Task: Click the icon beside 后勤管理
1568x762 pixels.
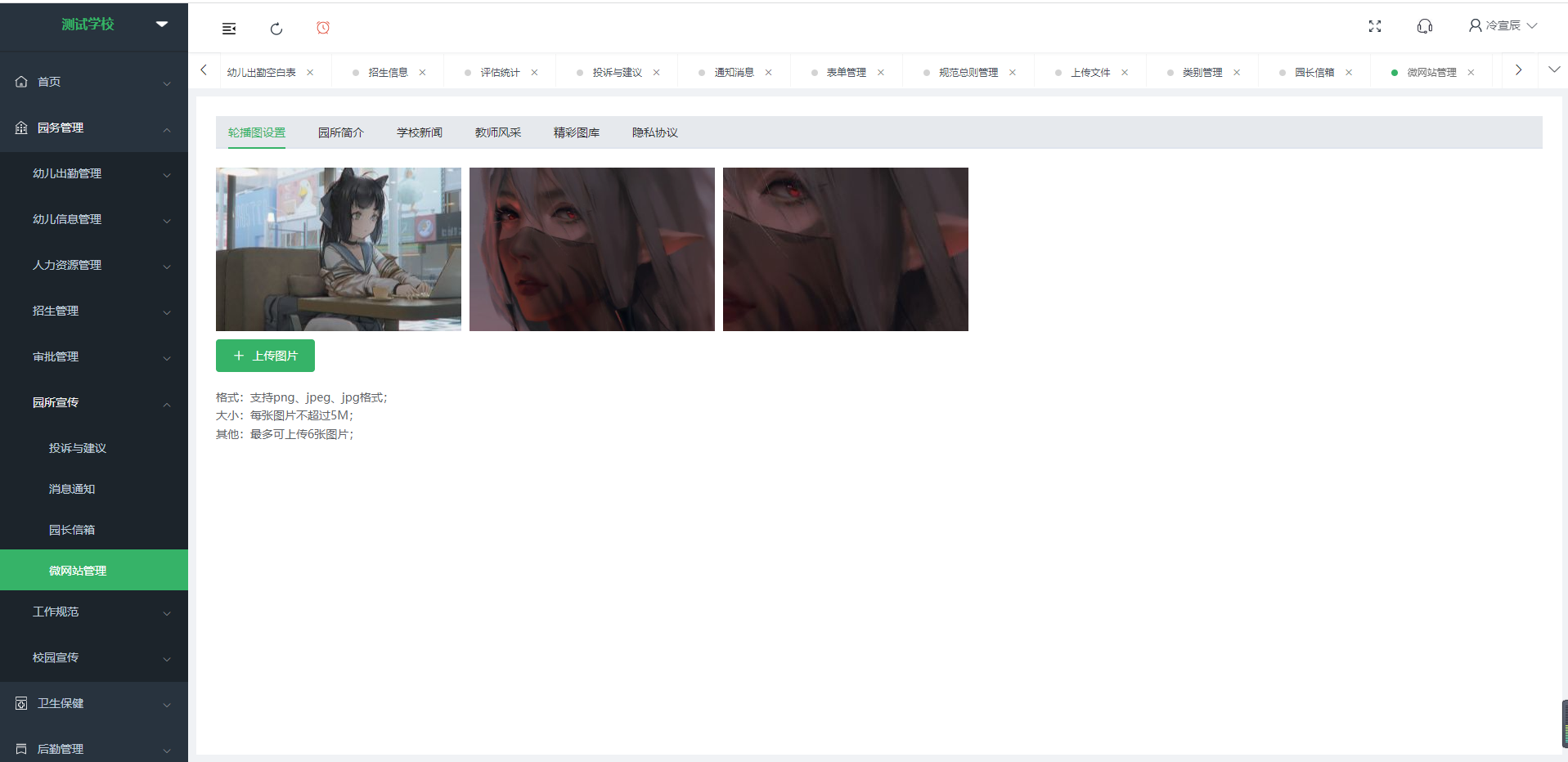Action: 21,749
